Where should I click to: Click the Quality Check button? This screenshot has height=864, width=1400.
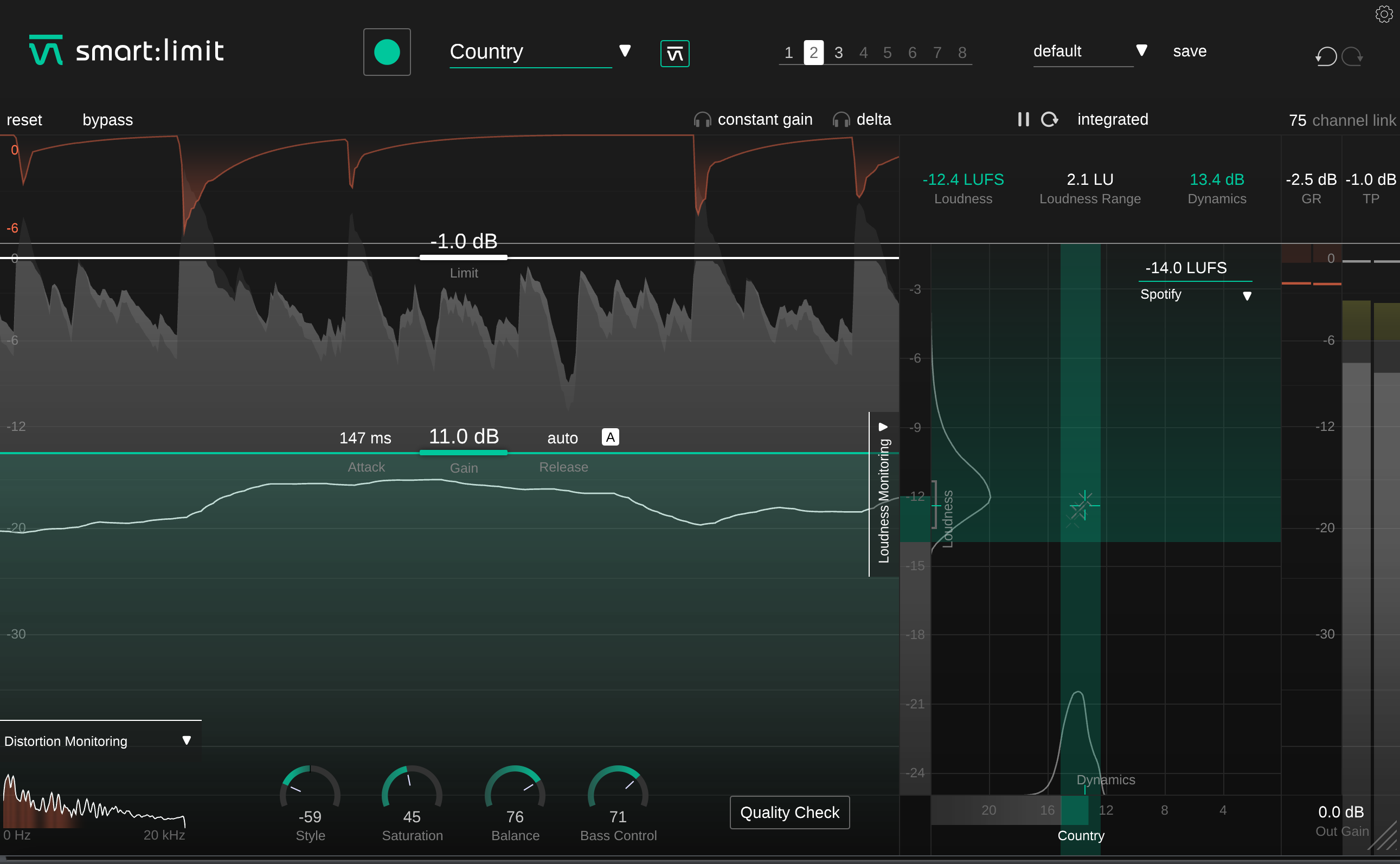tap(789, 812)
